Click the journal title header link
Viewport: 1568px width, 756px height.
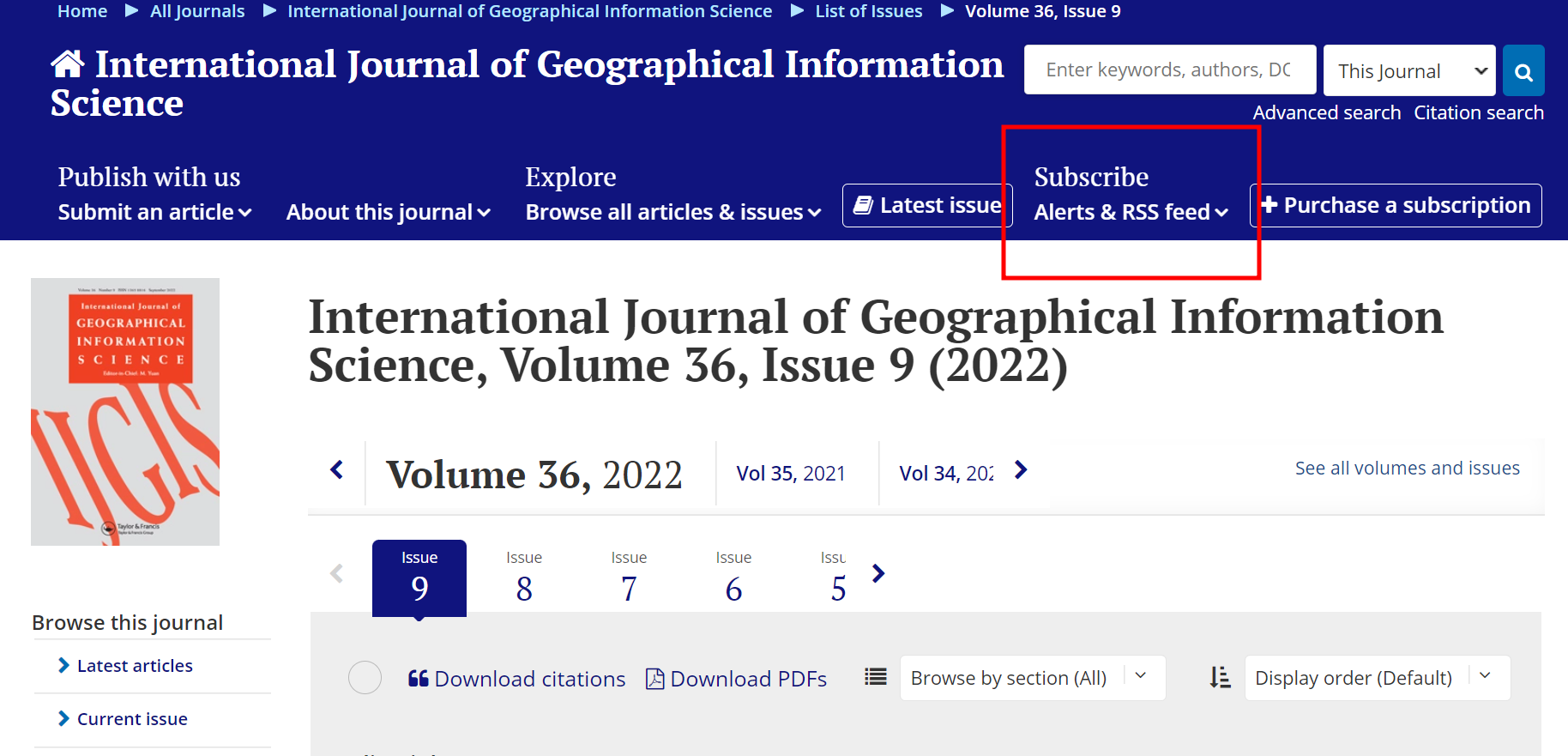point(527,83)
